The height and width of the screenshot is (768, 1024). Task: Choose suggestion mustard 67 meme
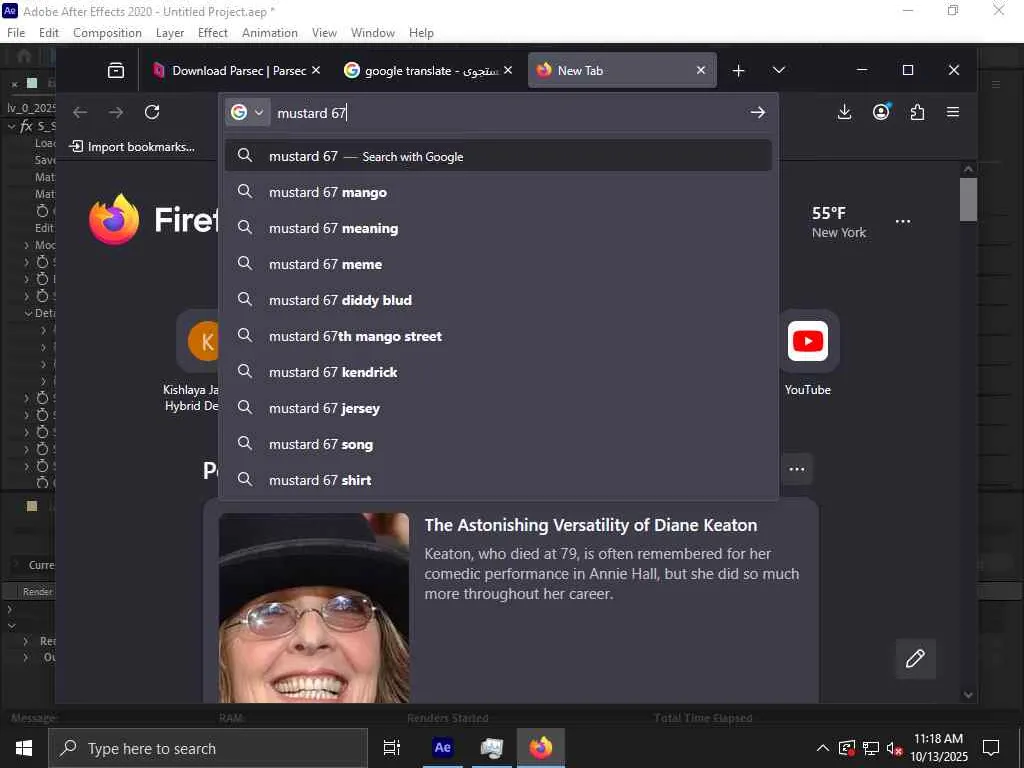(498, 264)
